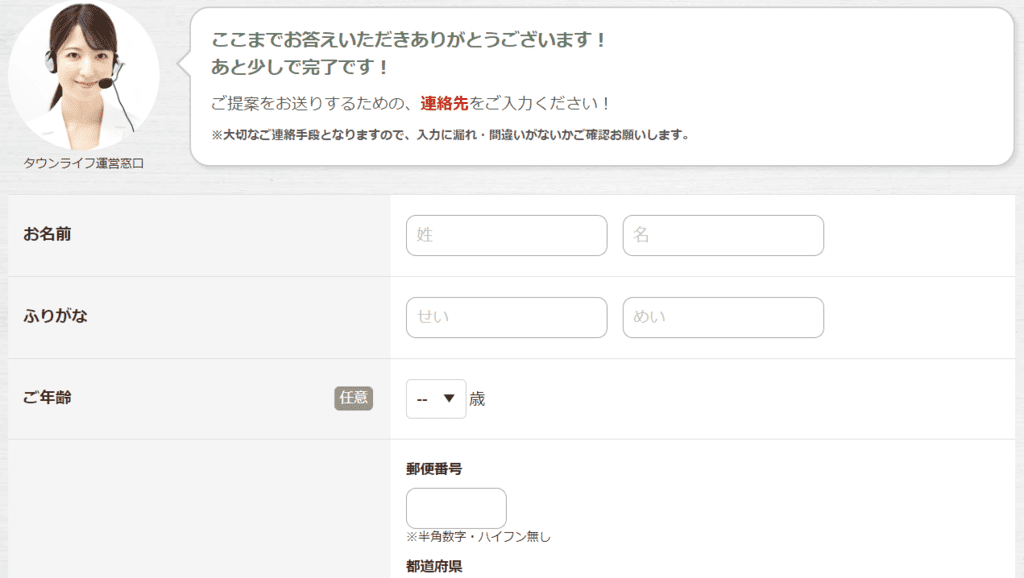Click the operator avatar photo
This screenshot has width=1024, height=578.
[x=84, y=77]
